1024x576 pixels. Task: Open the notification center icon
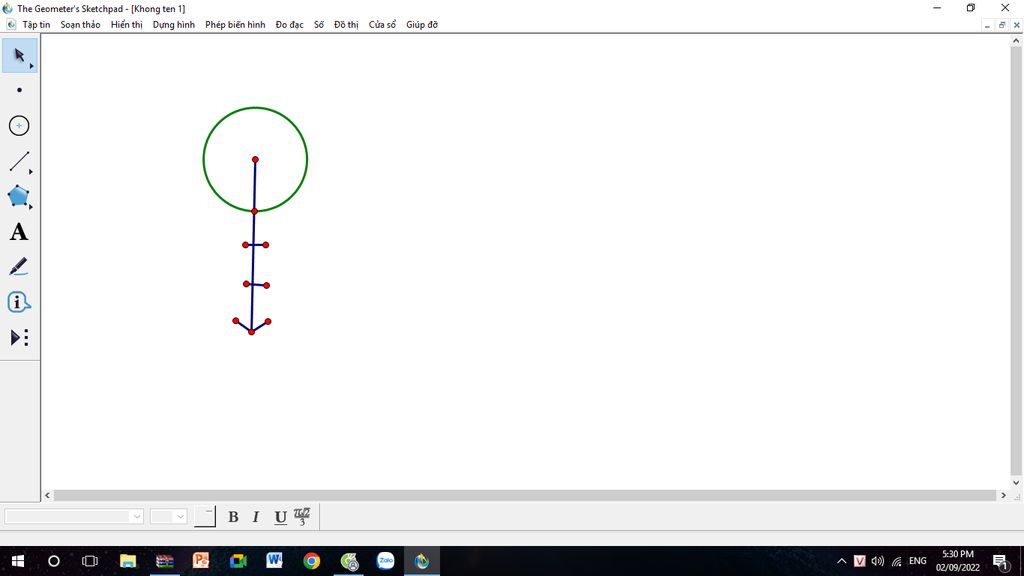(1000, 561)
